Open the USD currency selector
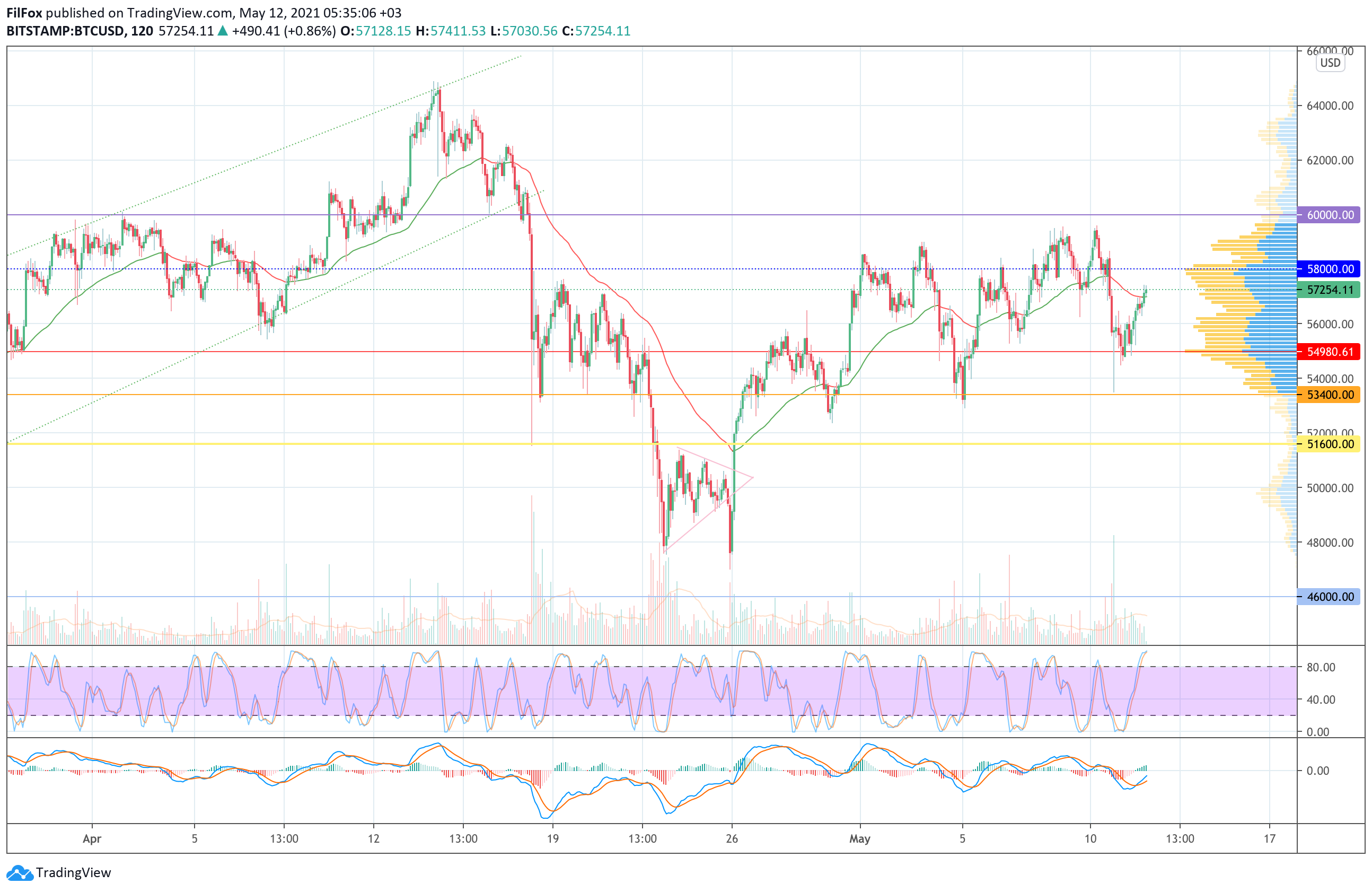 tap(1330, 63)
